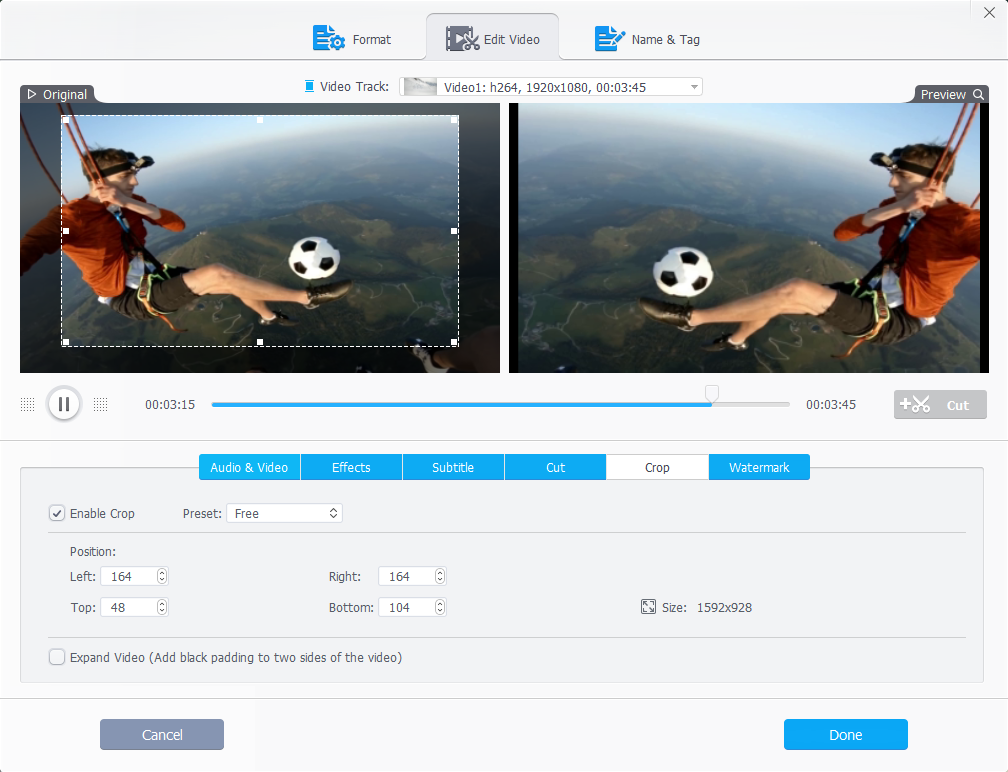Click the Bottom position input field

(406, 607)
